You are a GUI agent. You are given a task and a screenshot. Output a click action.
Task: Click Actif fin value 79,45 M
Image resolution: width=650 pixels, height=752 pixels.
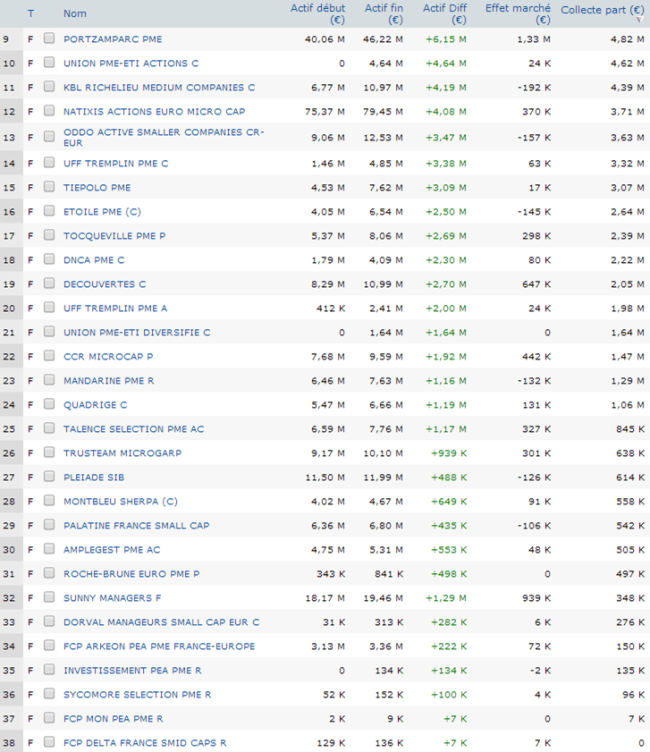[x=383, y=112]
